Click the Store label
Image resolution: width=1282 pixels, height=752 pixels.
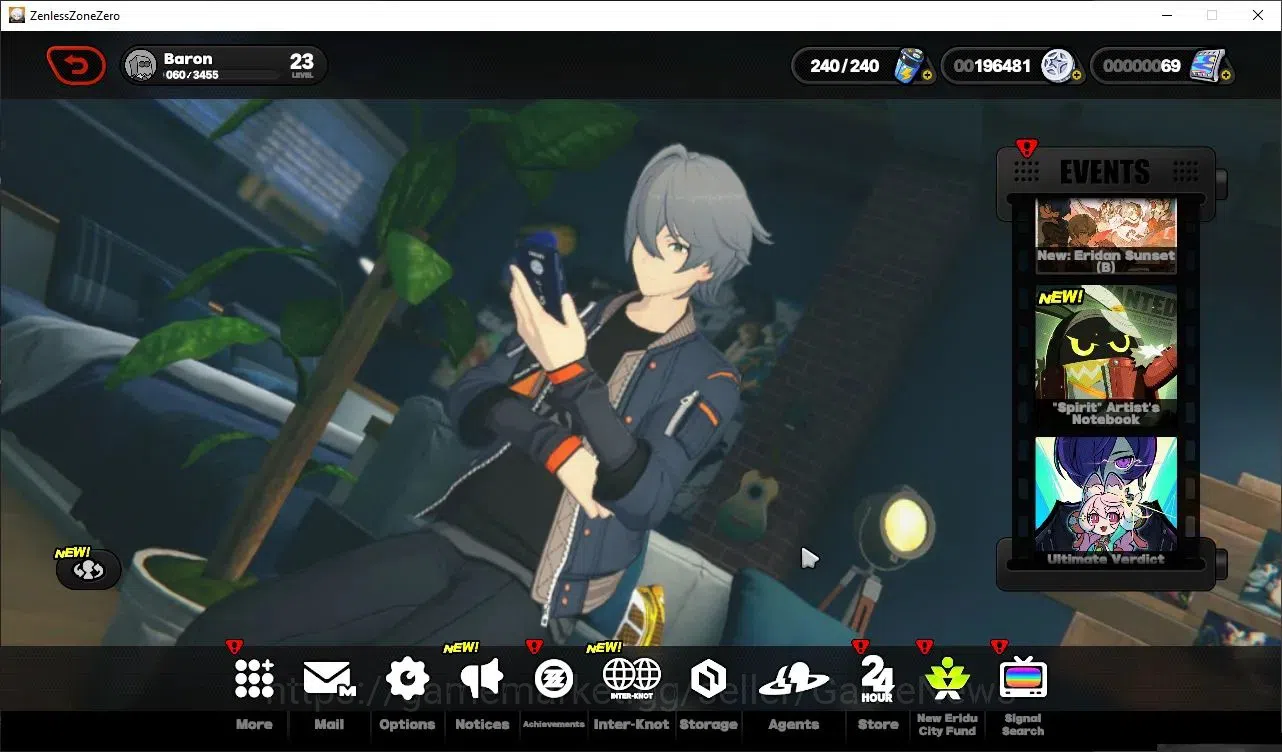pos(878,725)
